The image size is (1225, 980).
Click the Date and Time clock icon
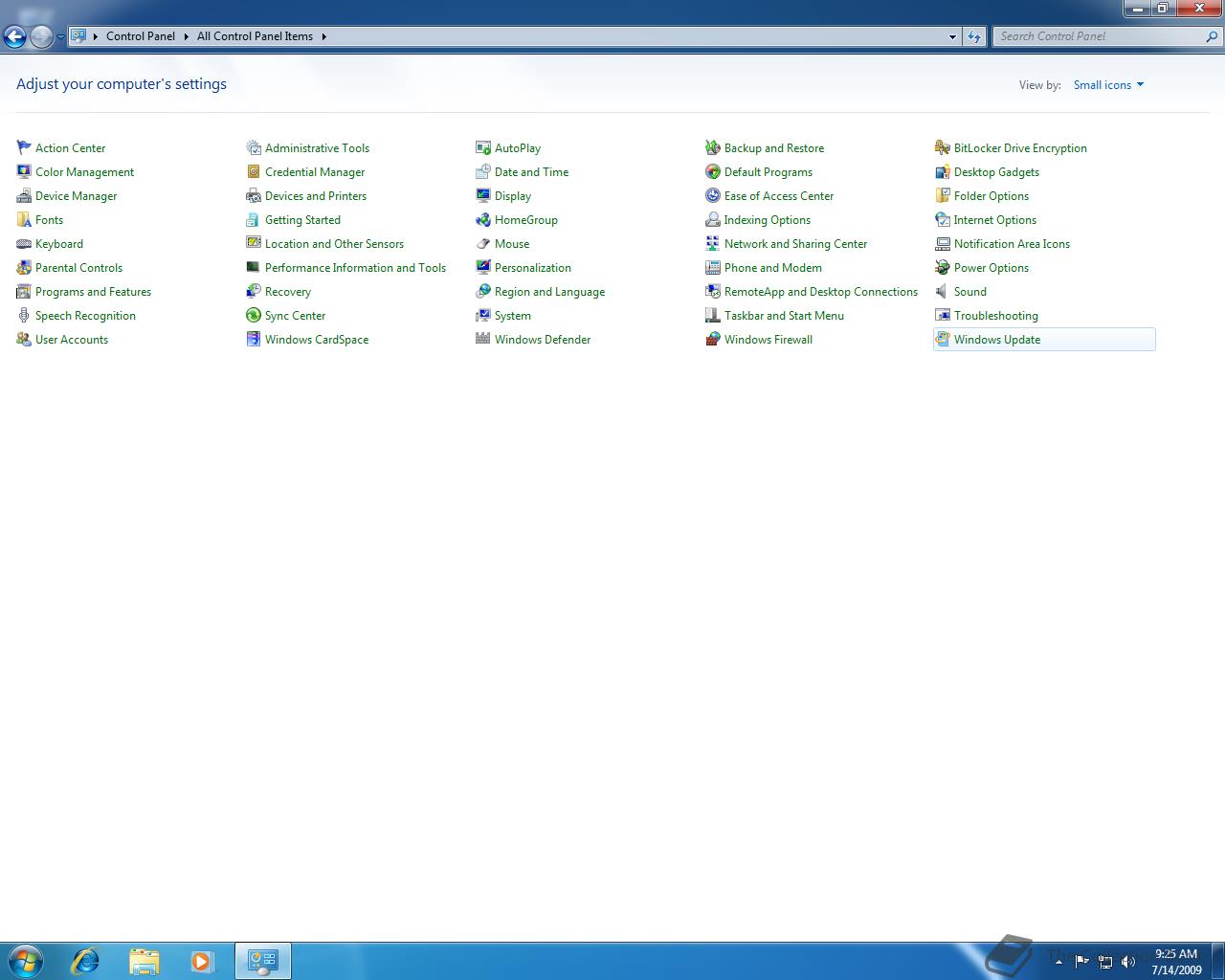click(x=483, y=171)
